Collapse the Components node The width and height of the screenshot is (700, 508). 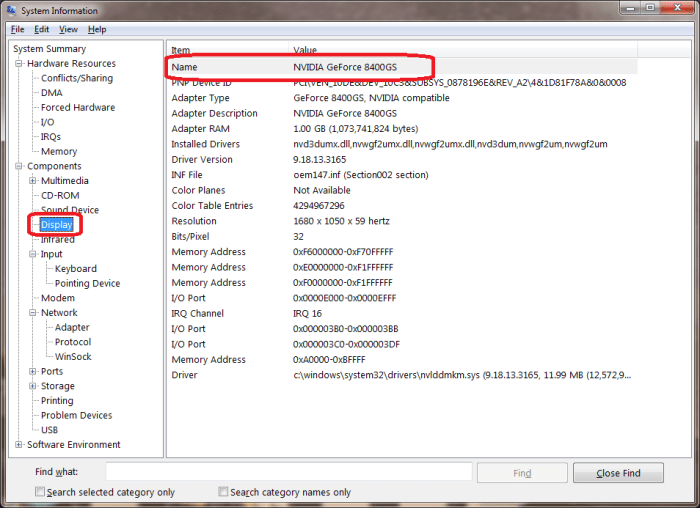click(x=19, y=166)
